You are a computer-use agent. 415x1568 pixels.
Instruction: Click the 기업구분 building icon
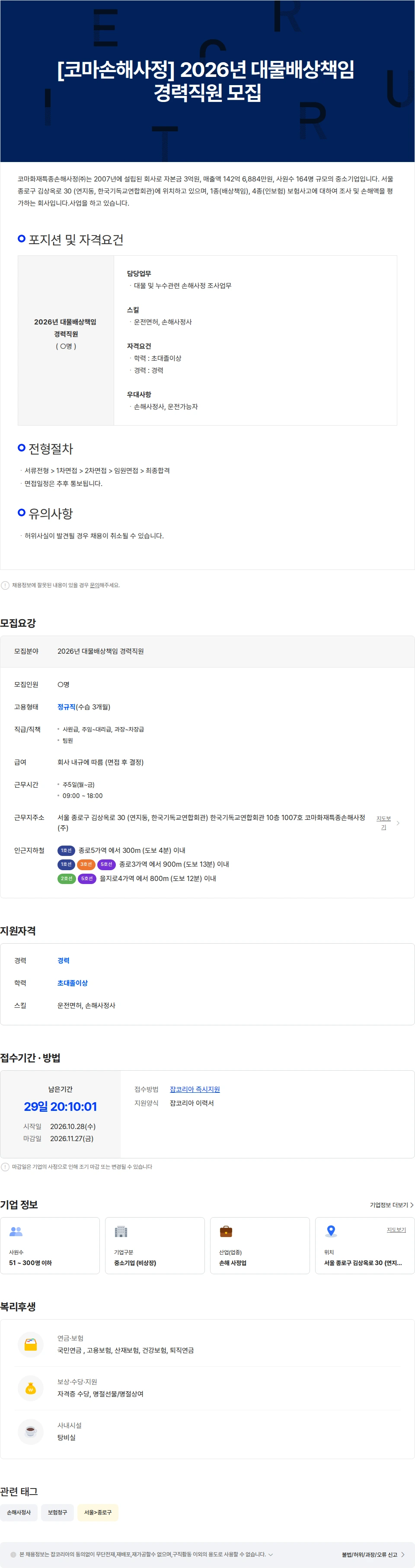121,1231
